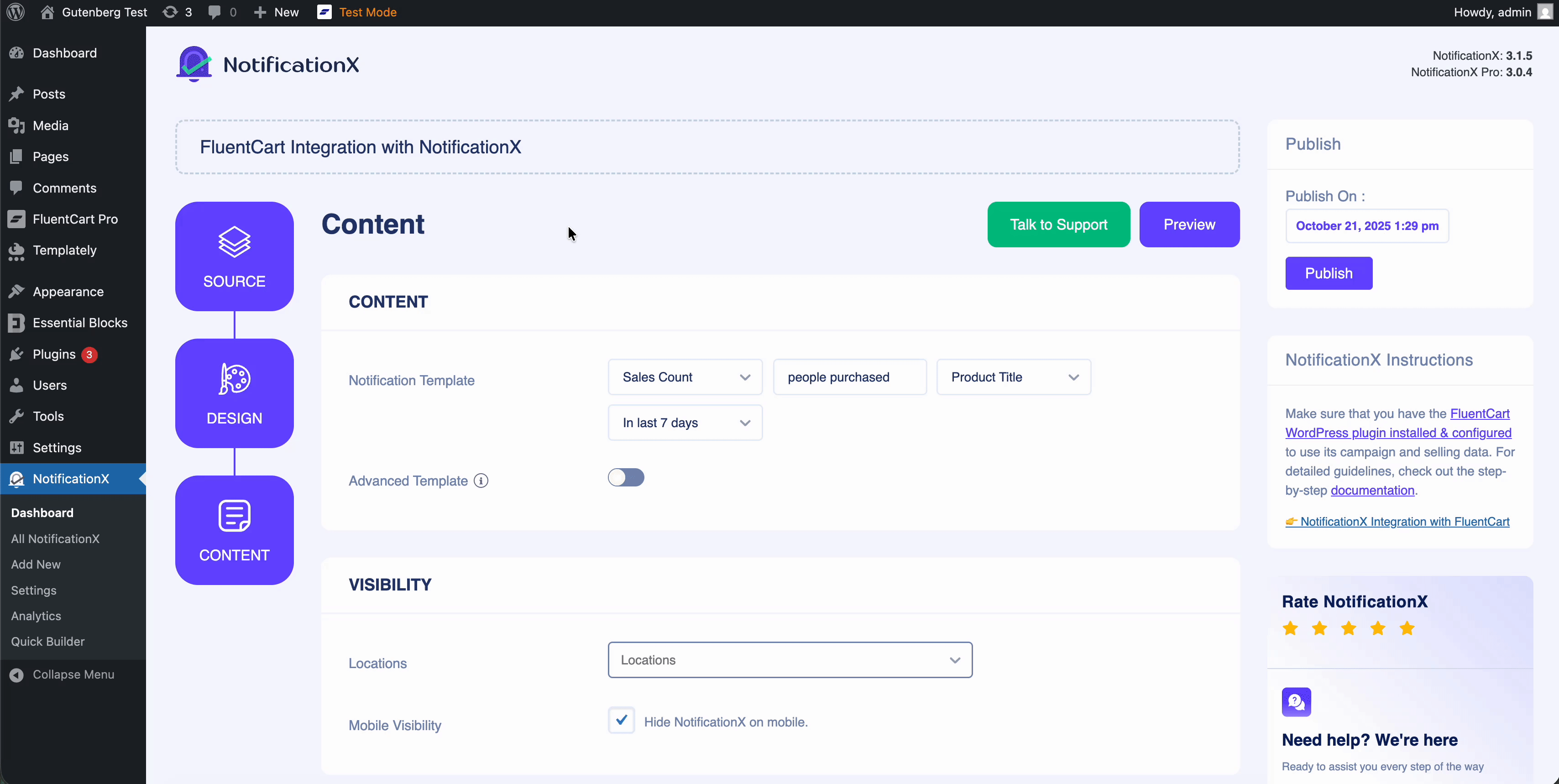Uncheck Hide NotificationX on mobile

point(621,721)
